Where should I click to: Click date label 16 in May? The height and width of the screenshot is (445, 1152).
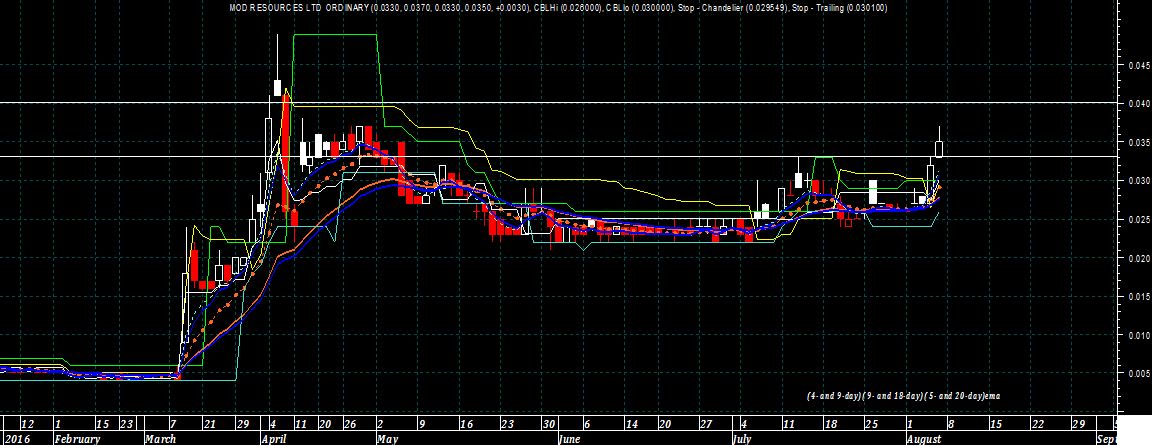pos(465,424)
